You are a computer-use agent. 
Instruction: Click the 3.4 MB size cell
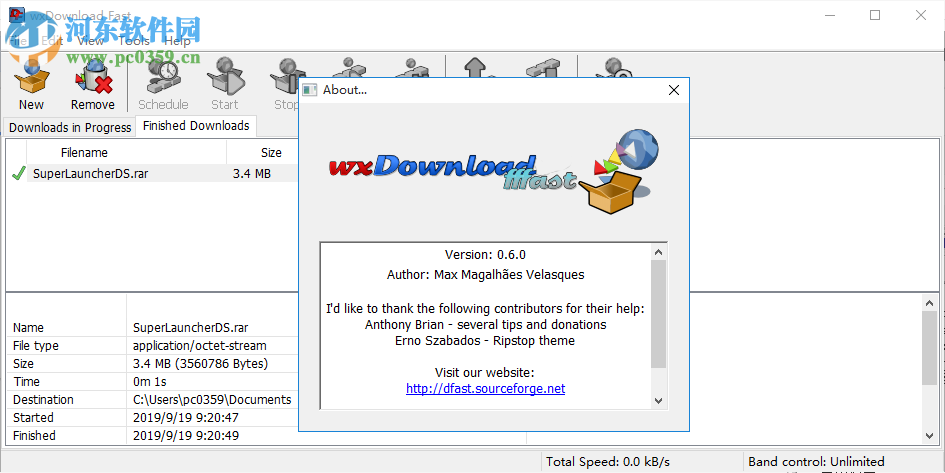pyautogui.click(x=252, y=174)
